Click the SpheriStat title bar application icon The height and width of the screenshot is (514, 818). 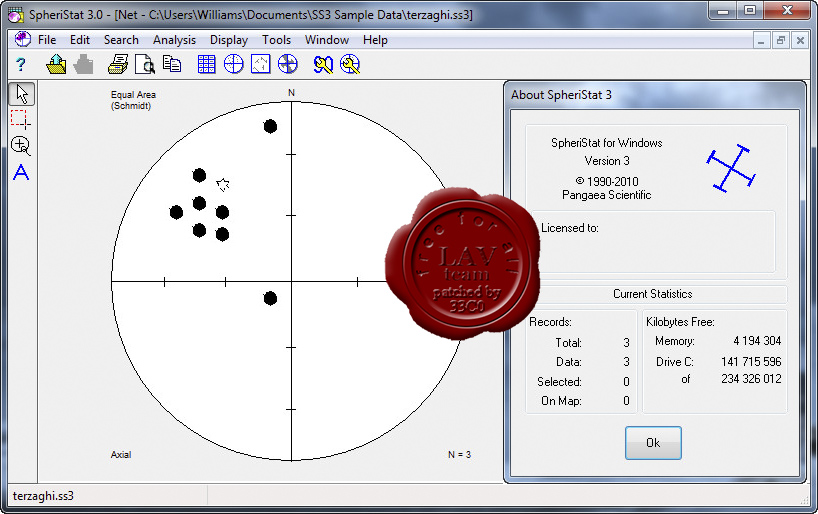(16, 15)
